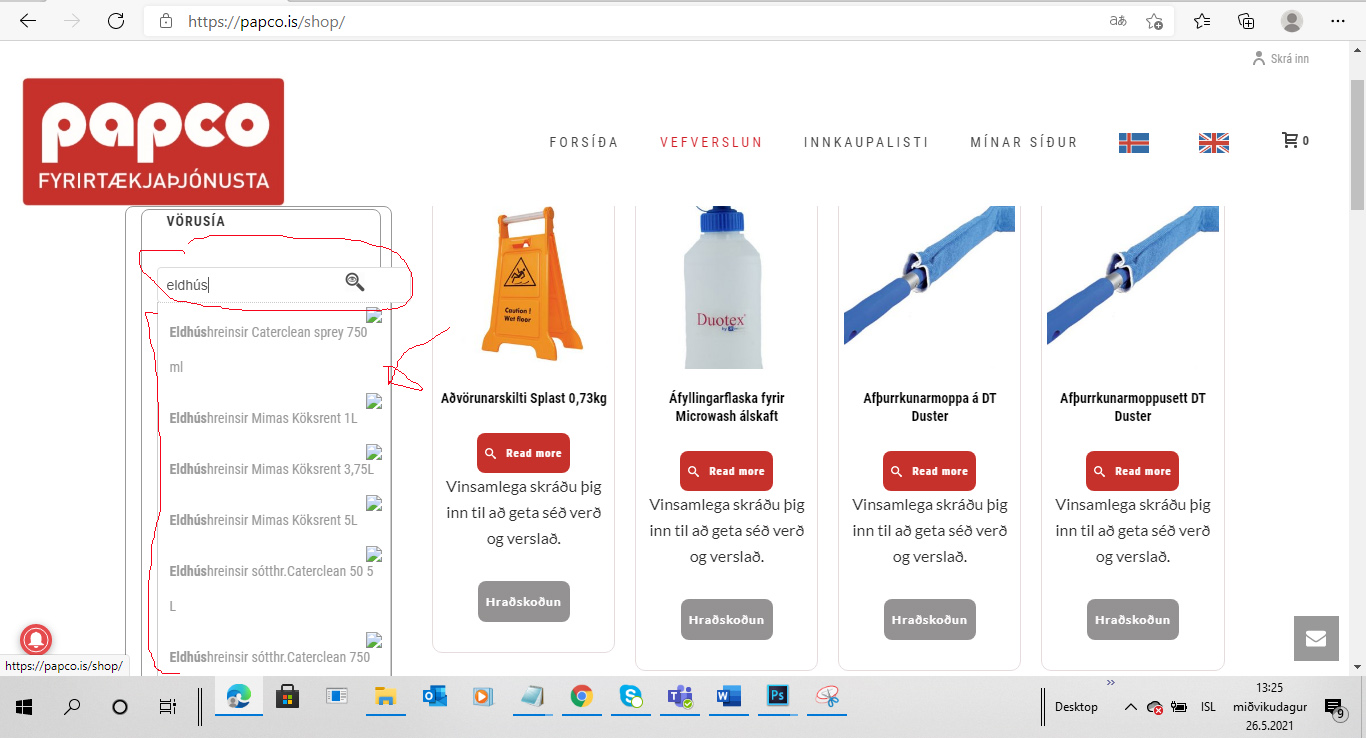This screenshot has width=1366, height=738.
Task: Click the Skrá inn login link
Action: pos(1281,59)
